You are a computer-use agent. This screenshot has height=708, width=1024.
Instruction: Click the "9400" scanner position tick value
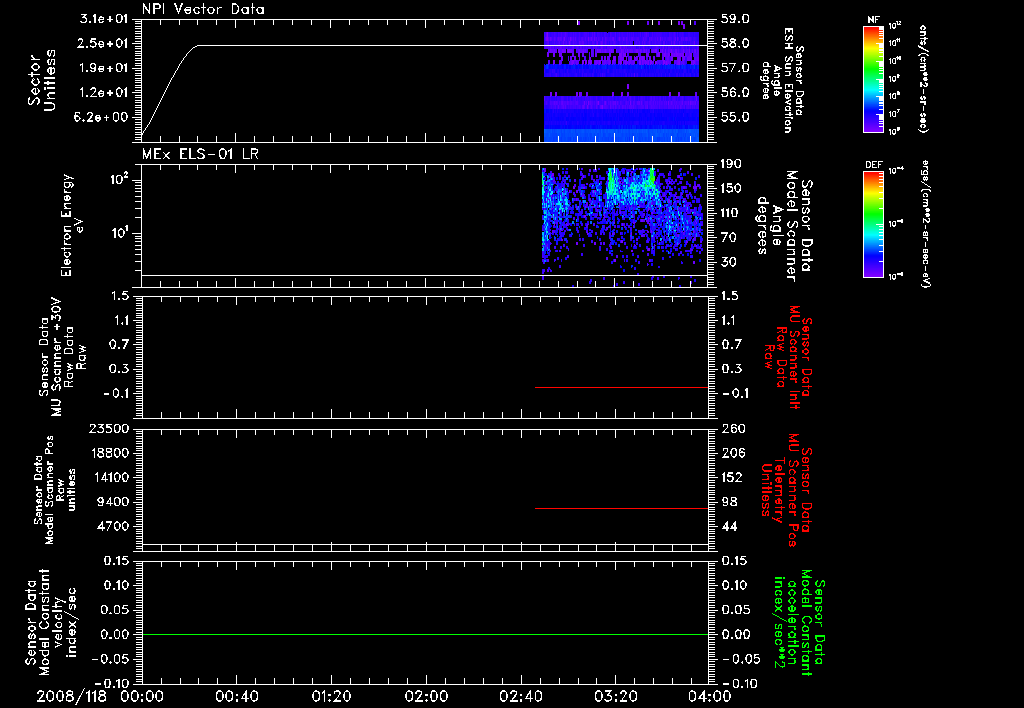112,502
